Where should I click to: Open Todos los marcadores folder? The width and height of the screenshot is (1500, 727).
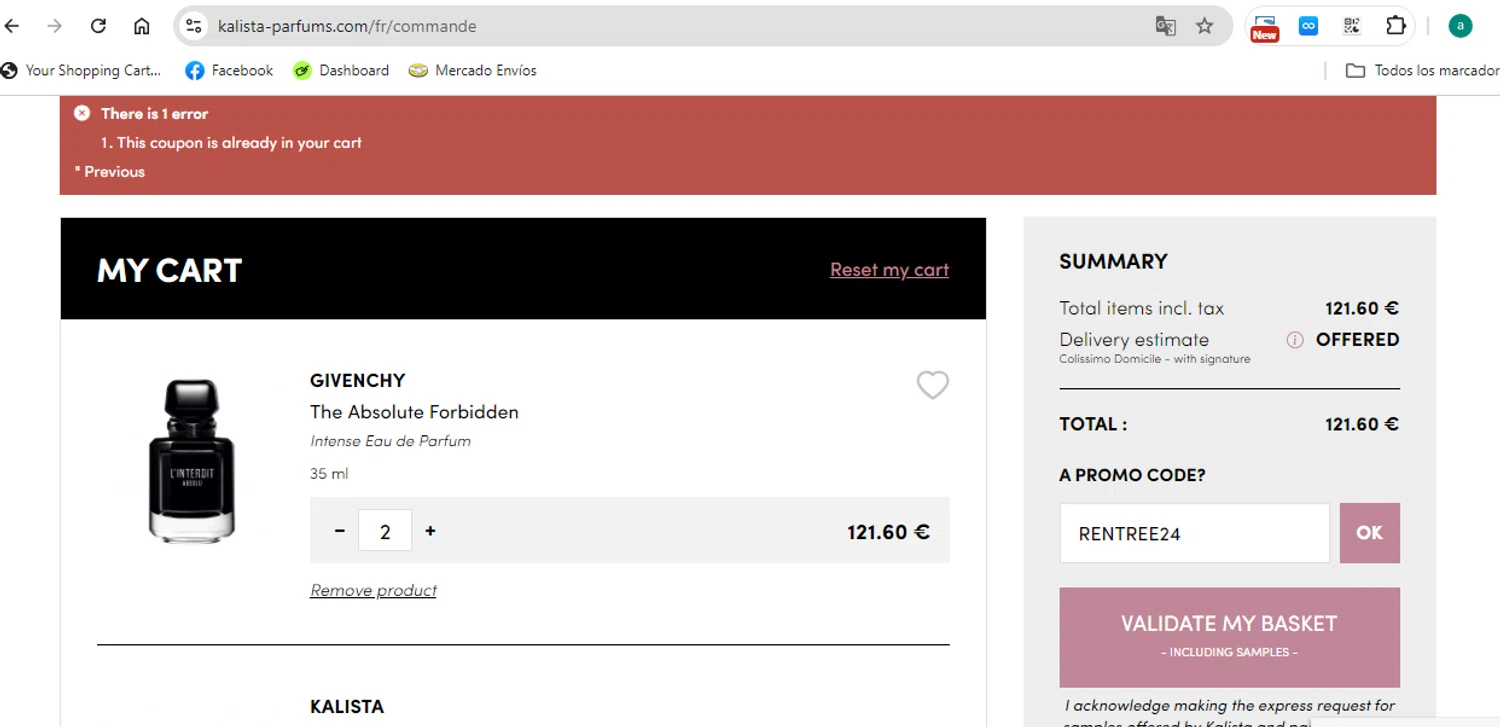[1422, 70]
